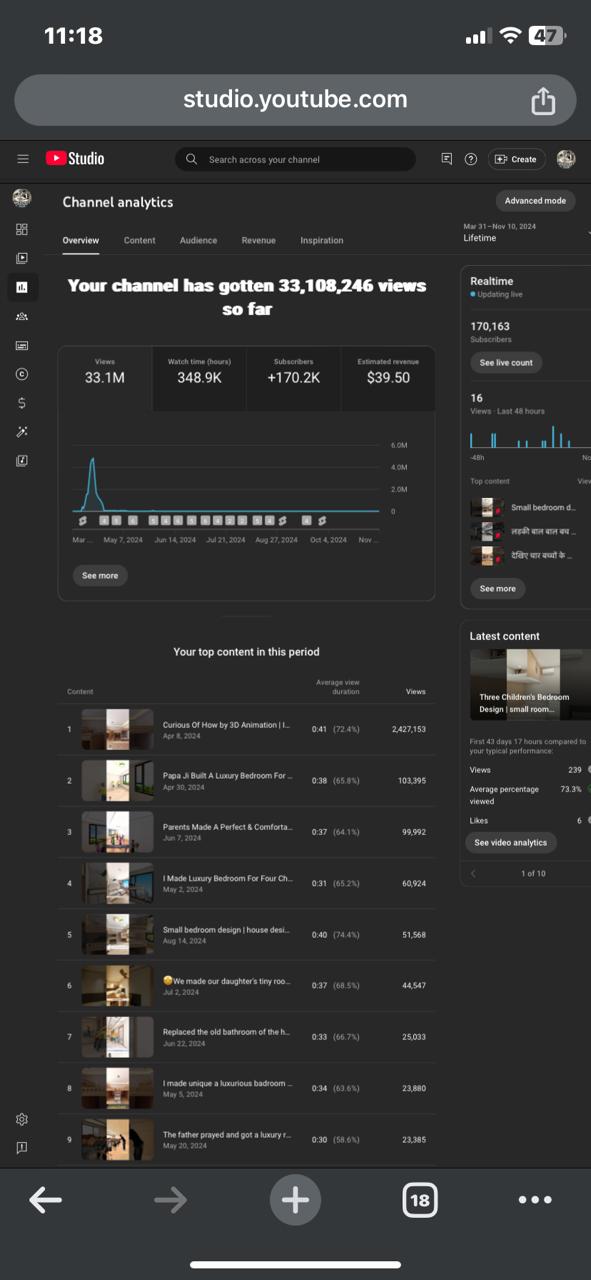591x1280 pixels.
Task: Select the Estimated revenue $39.50 card
Action: point(388,379)
